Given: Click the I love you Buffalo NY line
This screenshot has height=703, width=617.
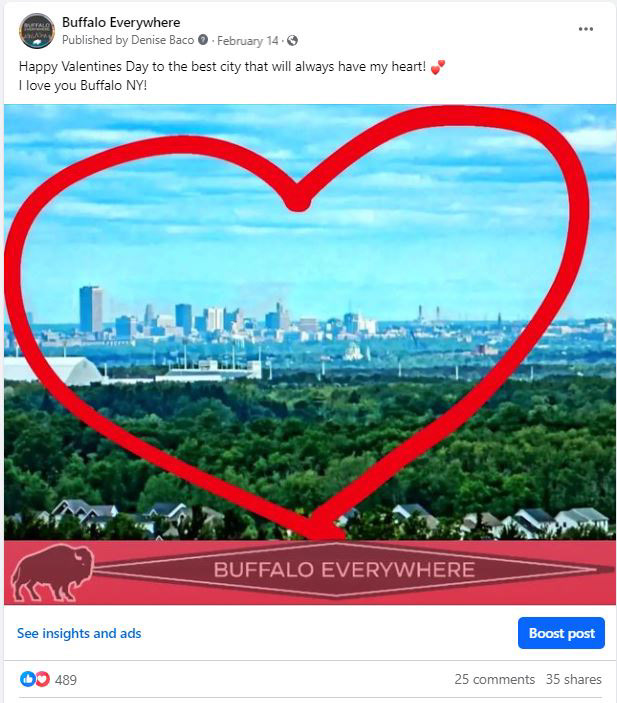Looking at the screenshot, I should (83, 85).
